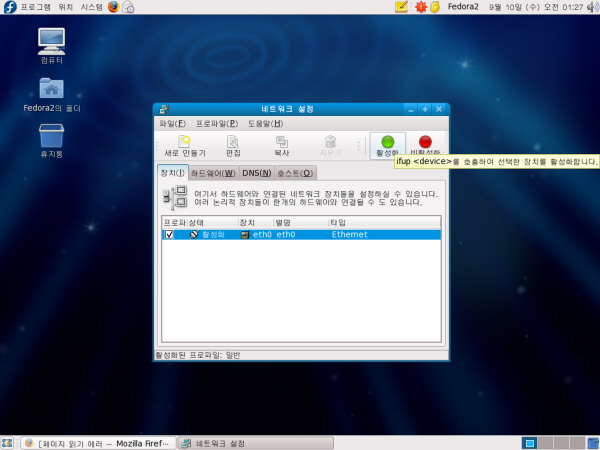Viewport: 600px width, 450px height.
Task: Click the sticky notes panel icon
Action: 401,7
